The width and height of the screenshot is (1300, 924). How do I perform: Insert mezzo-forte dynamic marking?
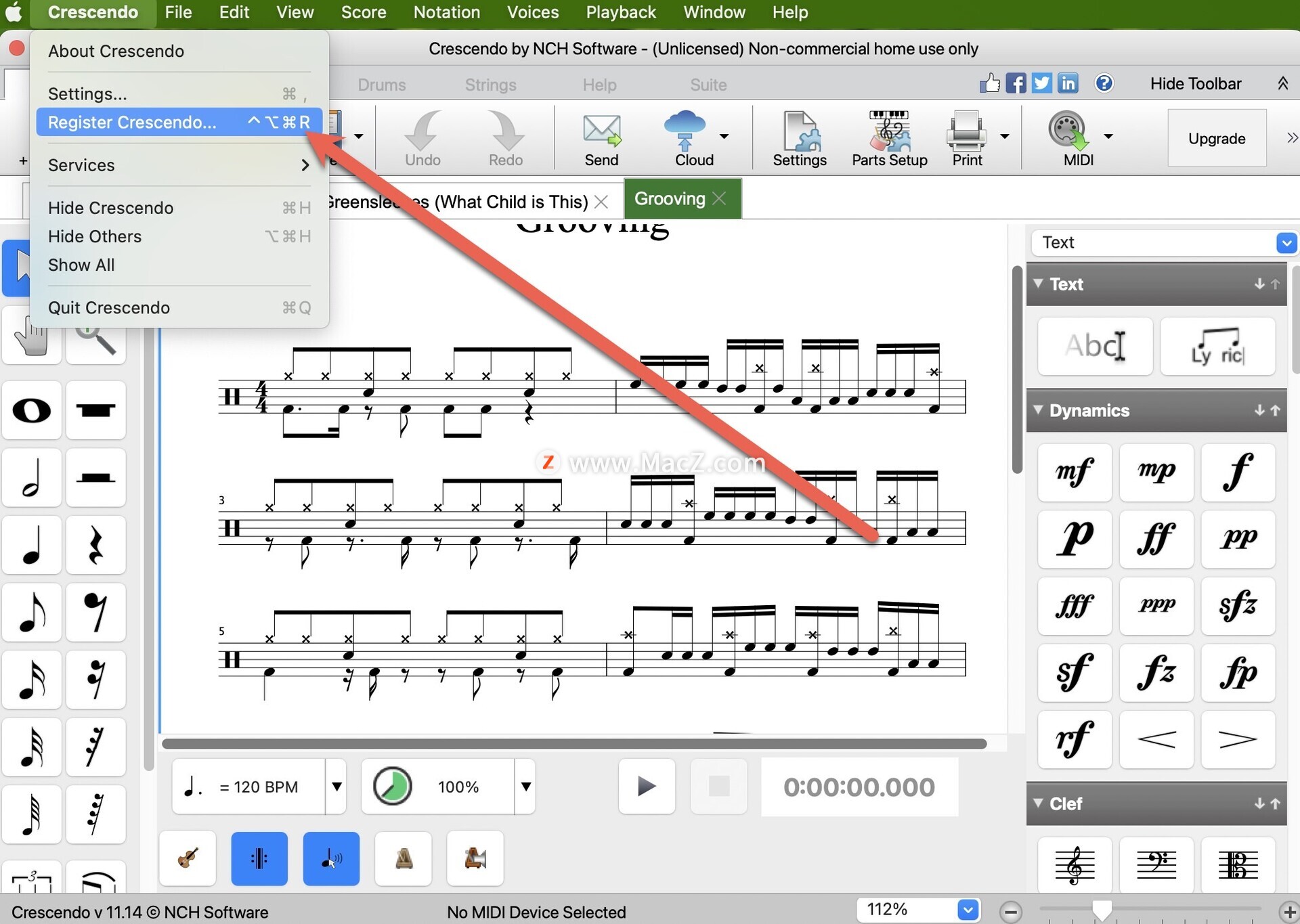coord(1075,472)
